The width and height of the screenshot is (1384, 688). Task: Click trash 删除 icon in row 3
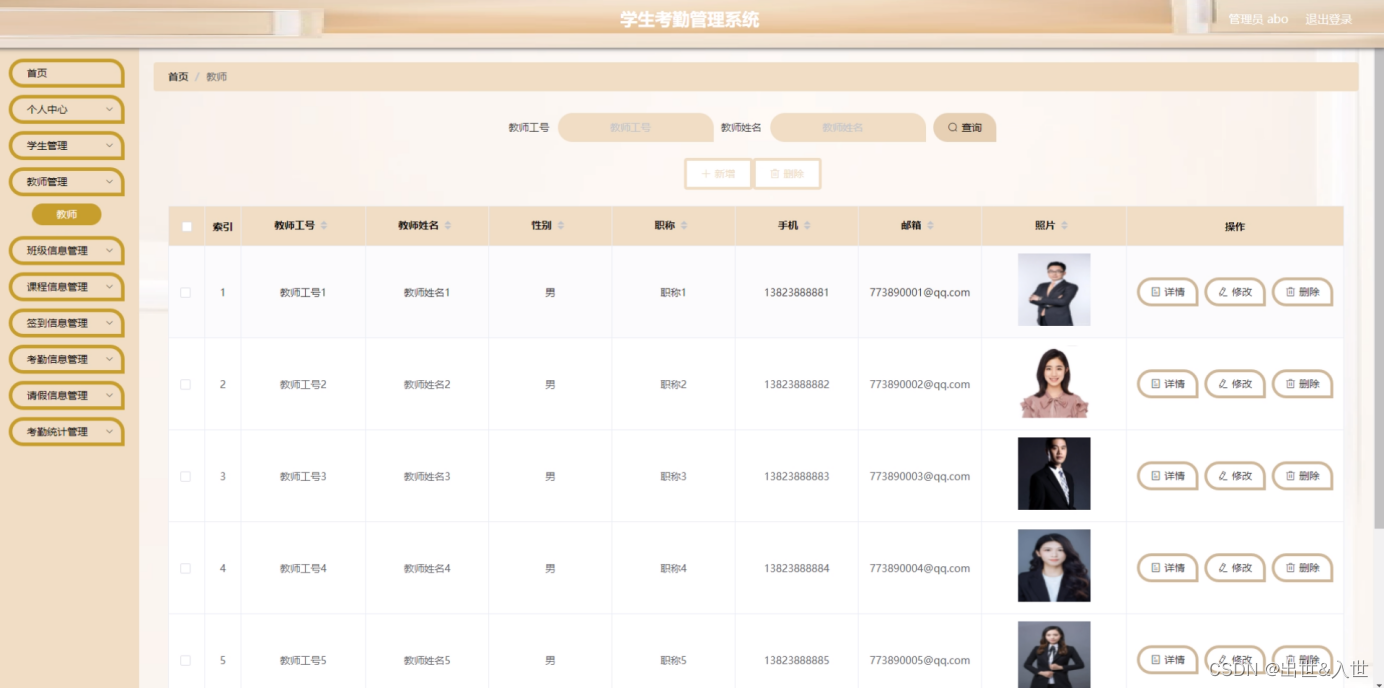pyautogui.click(x=1290, y=476)
